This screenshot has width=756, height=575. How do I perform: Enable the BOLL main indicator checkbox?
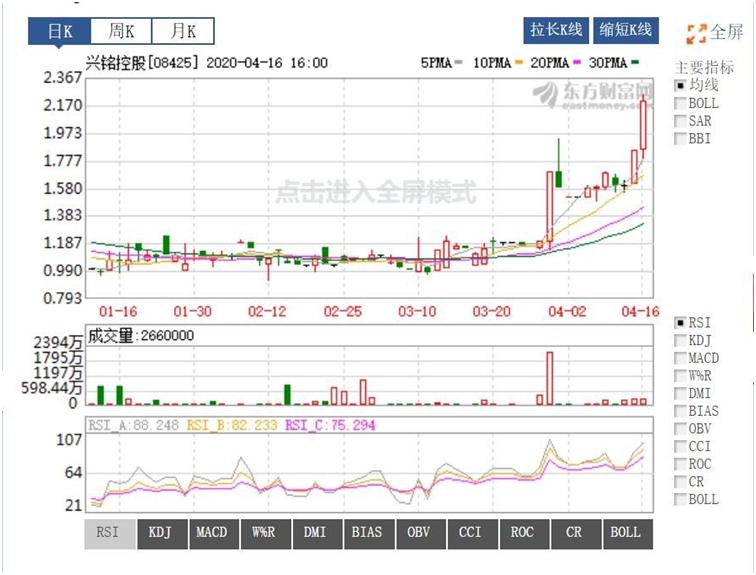[680, 104]
